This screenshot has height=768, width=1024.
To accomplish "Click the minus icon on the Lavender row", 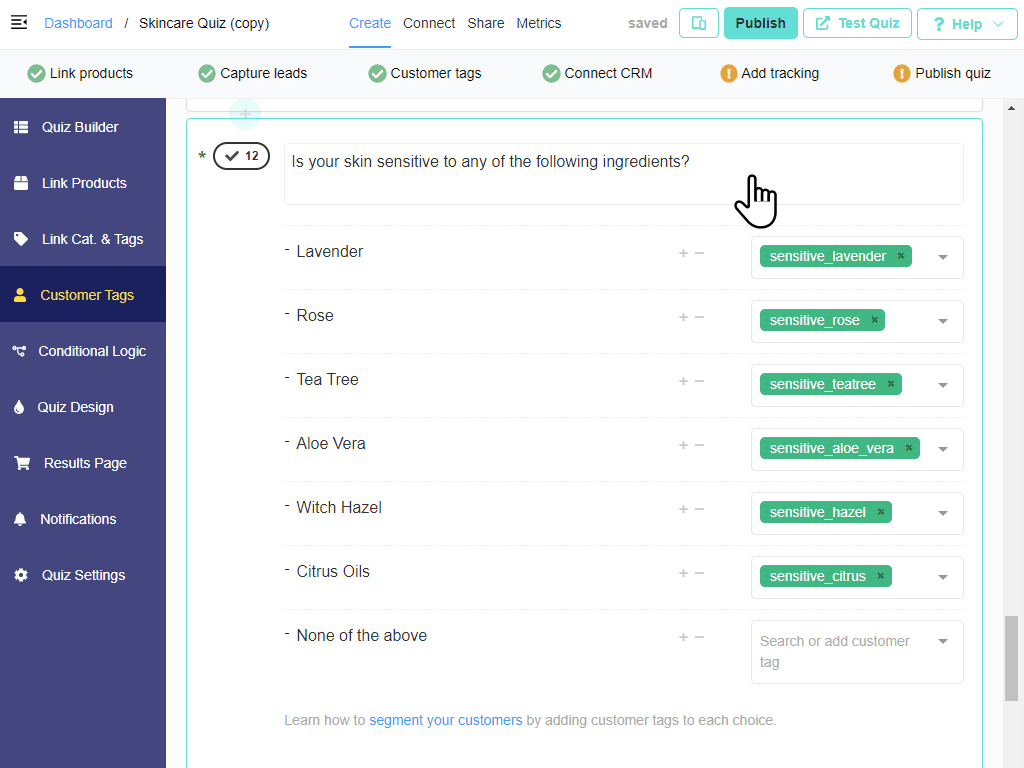I will [x=699, y=253].
